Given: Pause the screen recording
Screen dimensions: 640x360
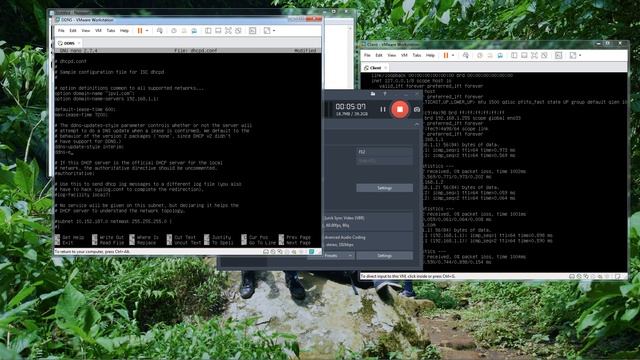Looking at the screenshot, I should [x=383, y=109].
